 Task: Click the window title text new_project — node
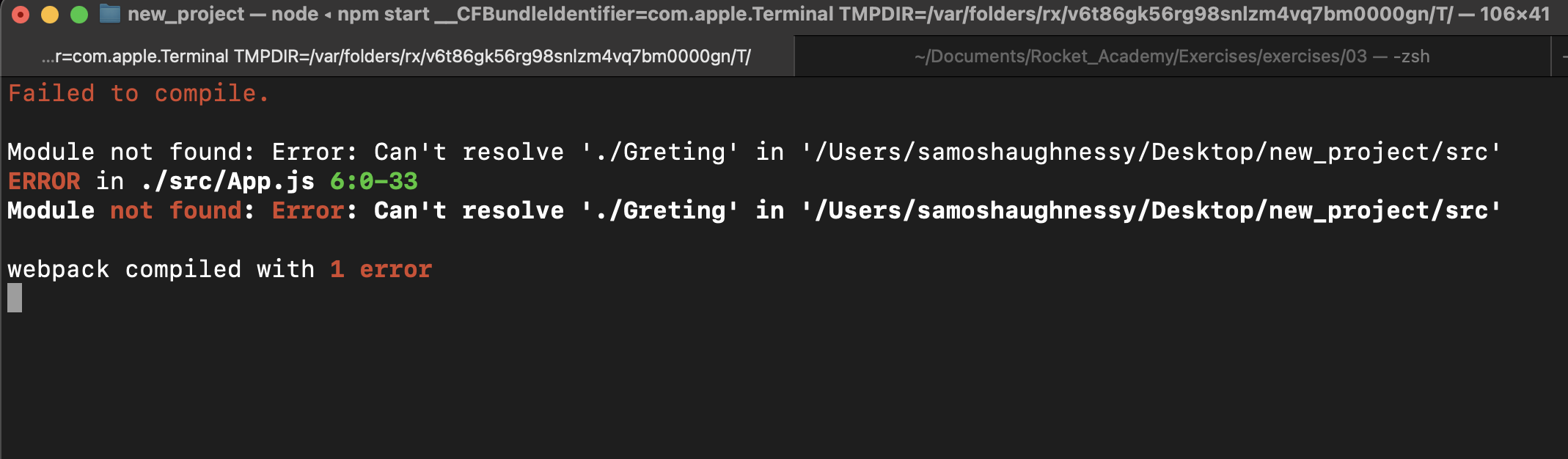pos(221,14)
